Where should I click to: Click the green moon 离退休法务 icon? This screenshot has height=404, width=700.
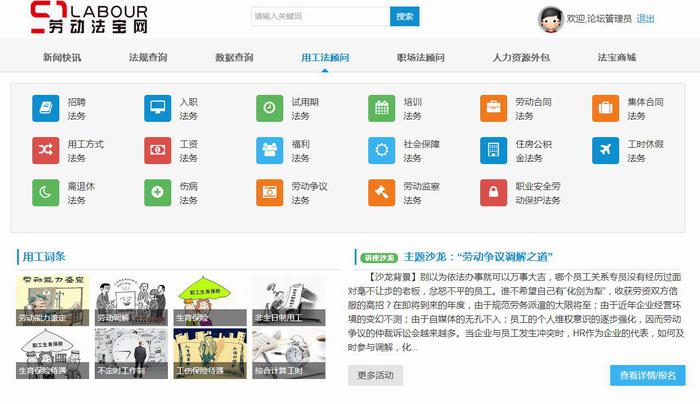46,192
